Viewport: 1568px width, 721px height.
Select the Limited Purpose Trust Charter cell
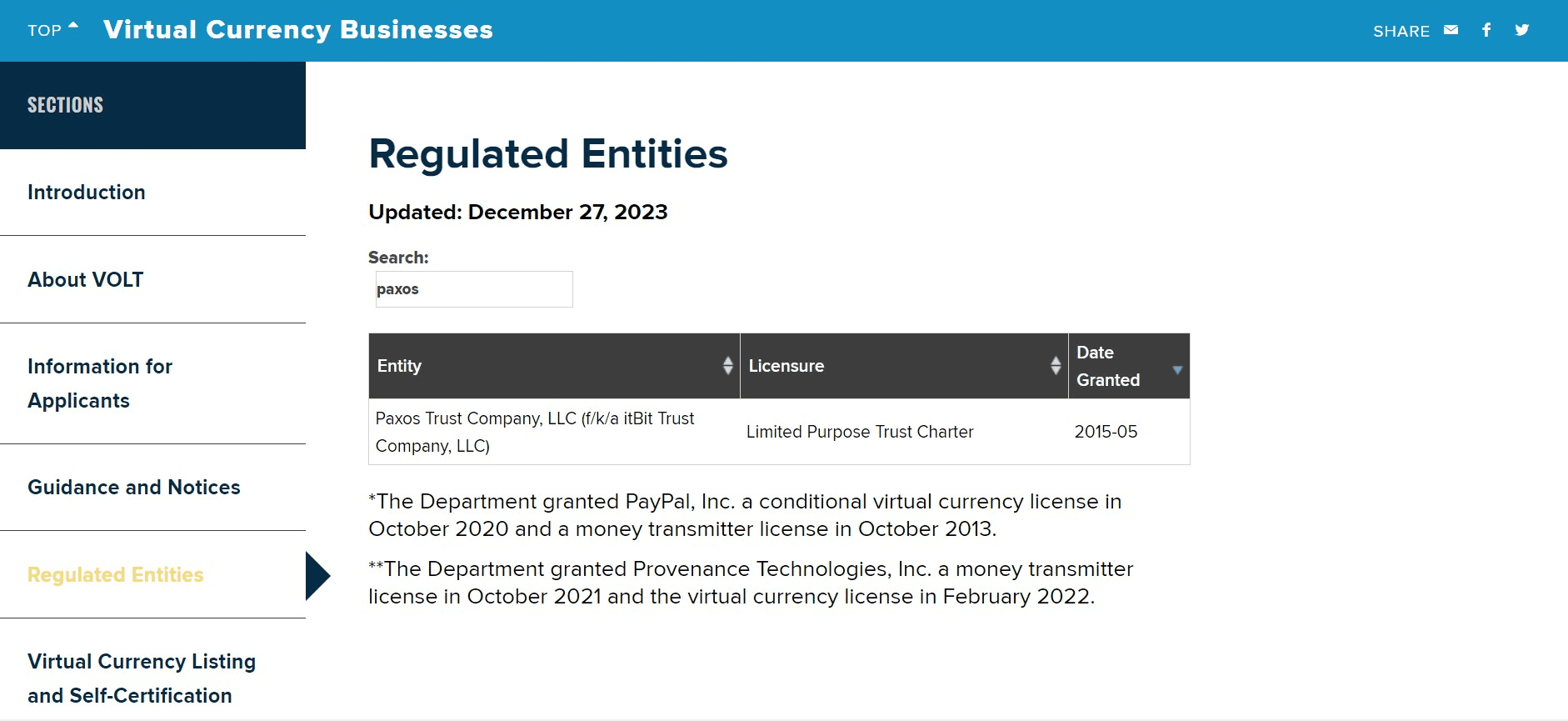860,432
